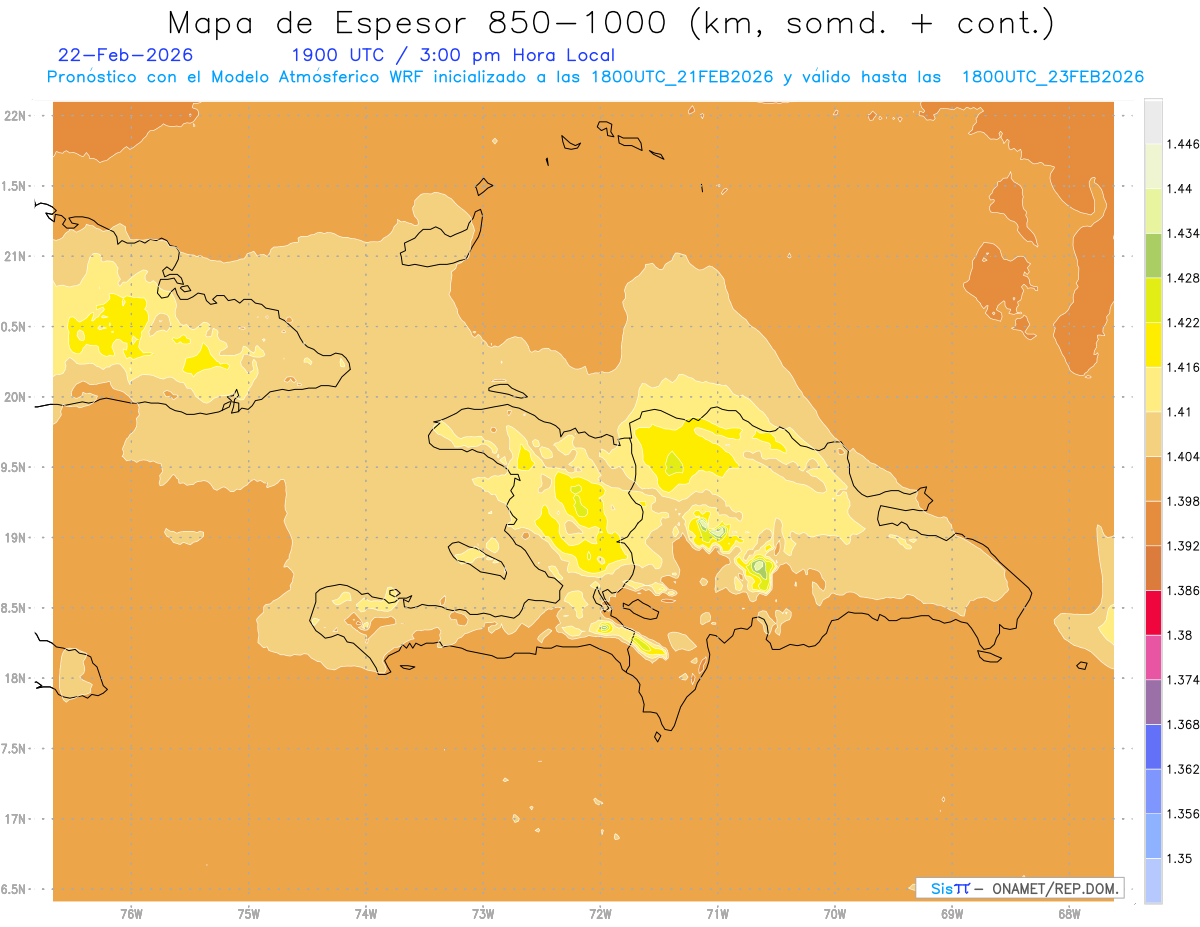Select the purple legend swatch above 1.368
Viewport: 1200px width, 927px height.
coord(1153,701)
